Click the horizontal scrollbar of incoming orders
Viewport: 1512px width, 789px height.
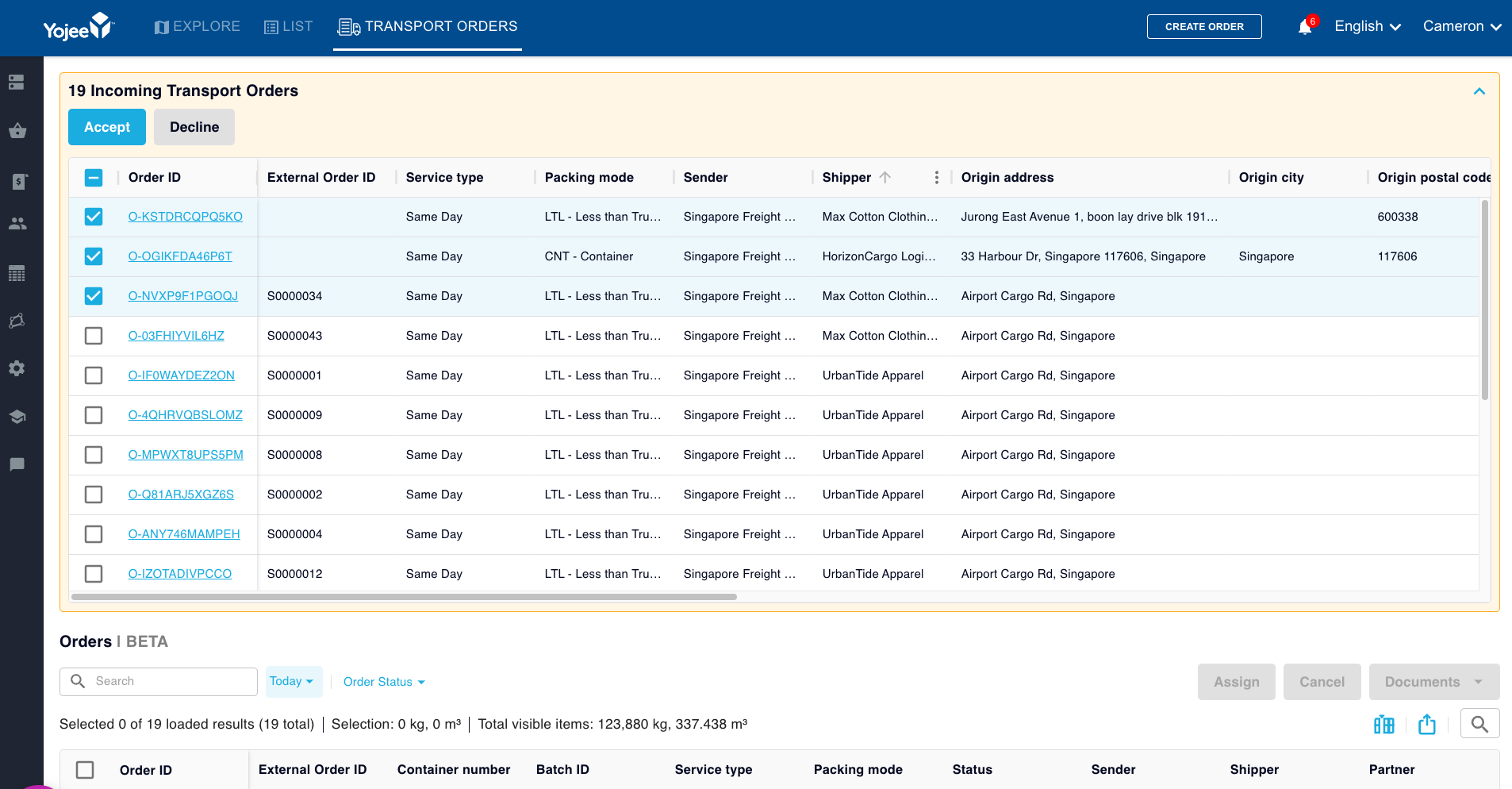404,597
